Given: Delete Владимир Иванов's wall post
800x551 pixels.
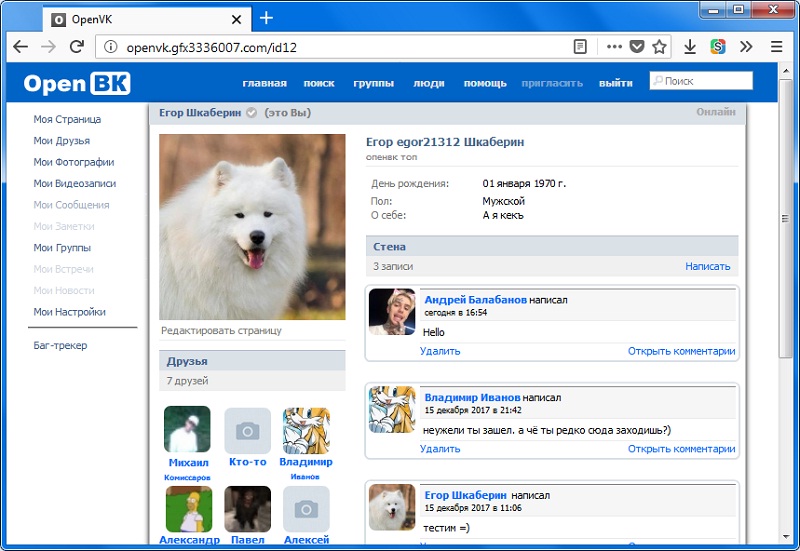Looking at the screenshot, I should click(x=440, y=448).
